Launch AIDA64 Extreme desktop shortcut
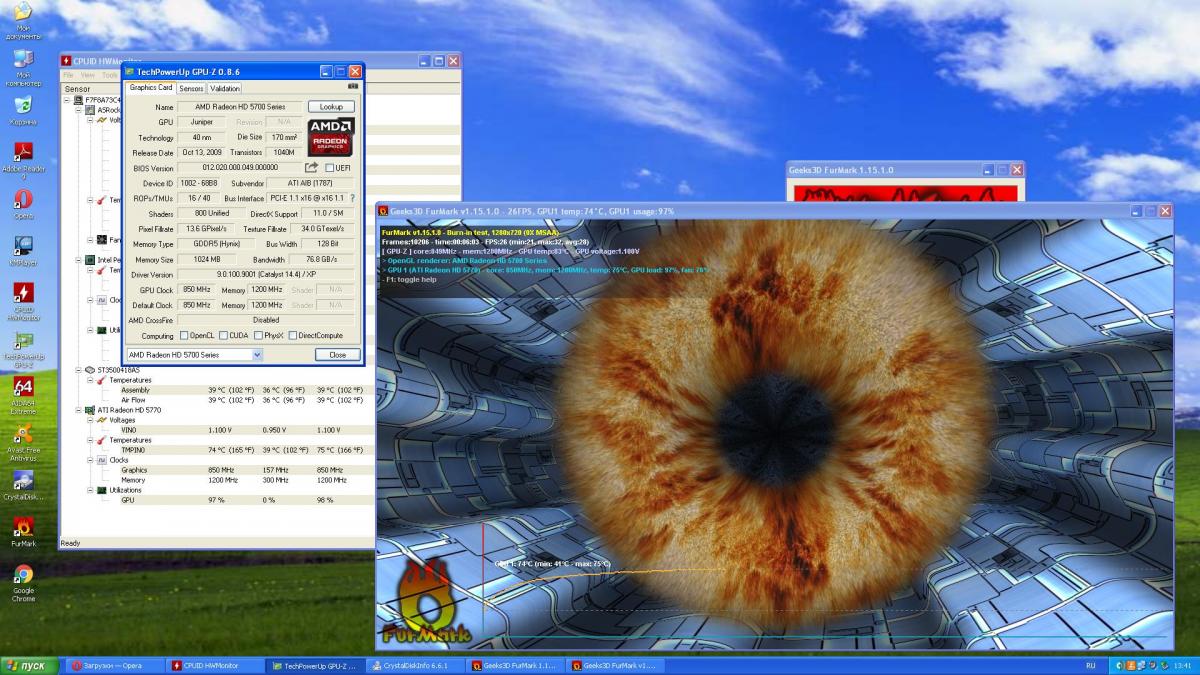This screenshot has width=1200, height=675. coord(22,393)
